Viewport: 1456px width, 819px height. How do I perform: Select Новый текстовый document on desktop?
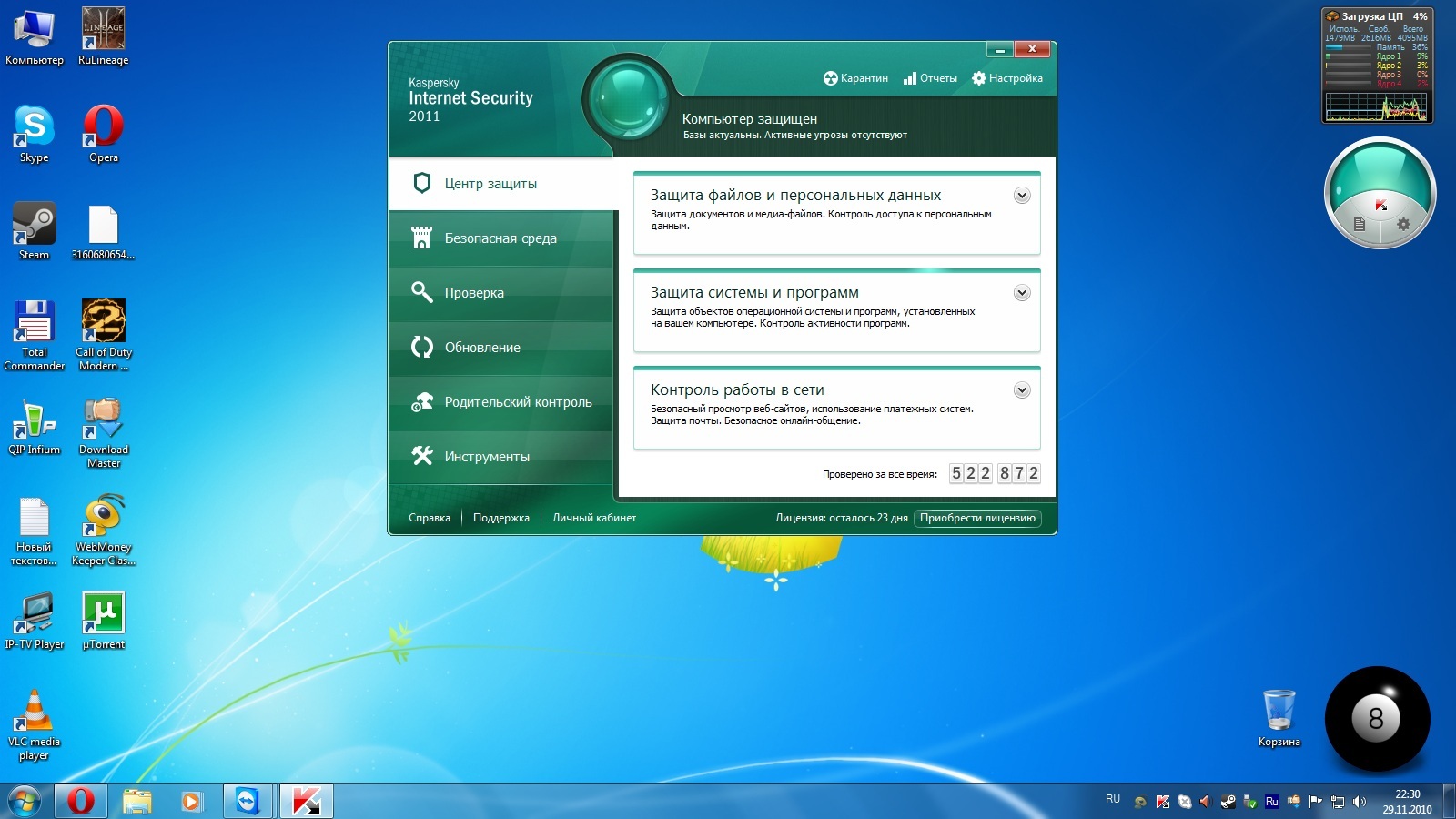(x=35, y=531)
